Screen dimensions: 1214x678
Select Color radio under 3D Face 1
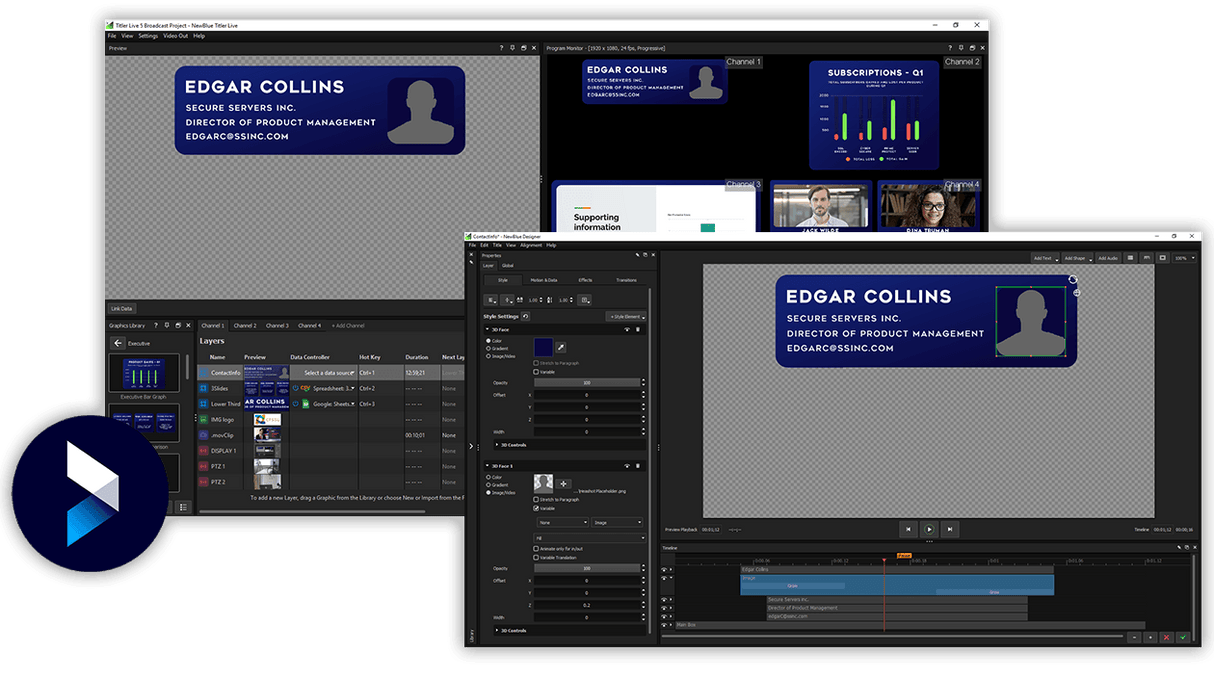(x=488, y=477)
